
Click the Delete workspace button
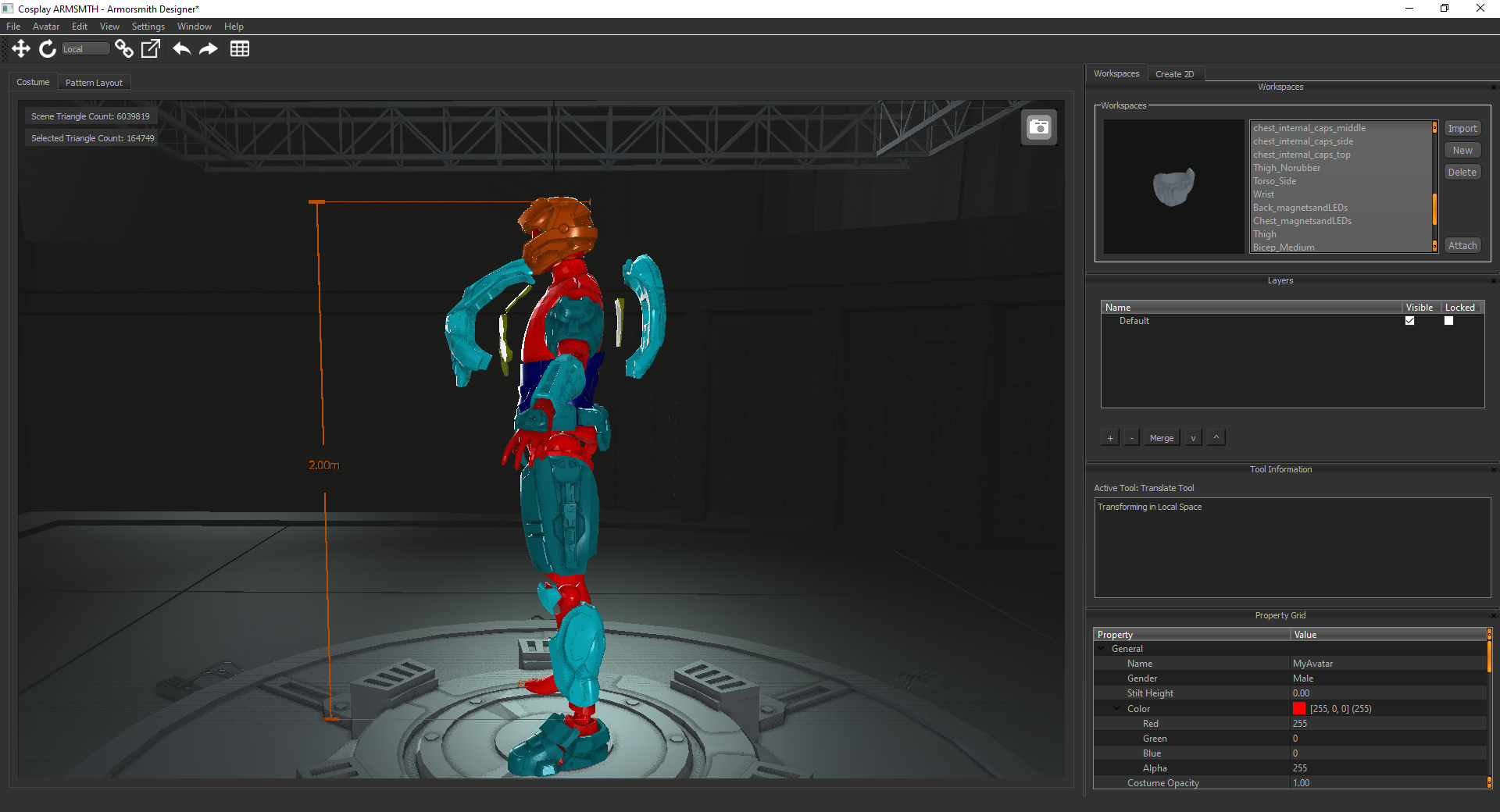(1462, 173)
